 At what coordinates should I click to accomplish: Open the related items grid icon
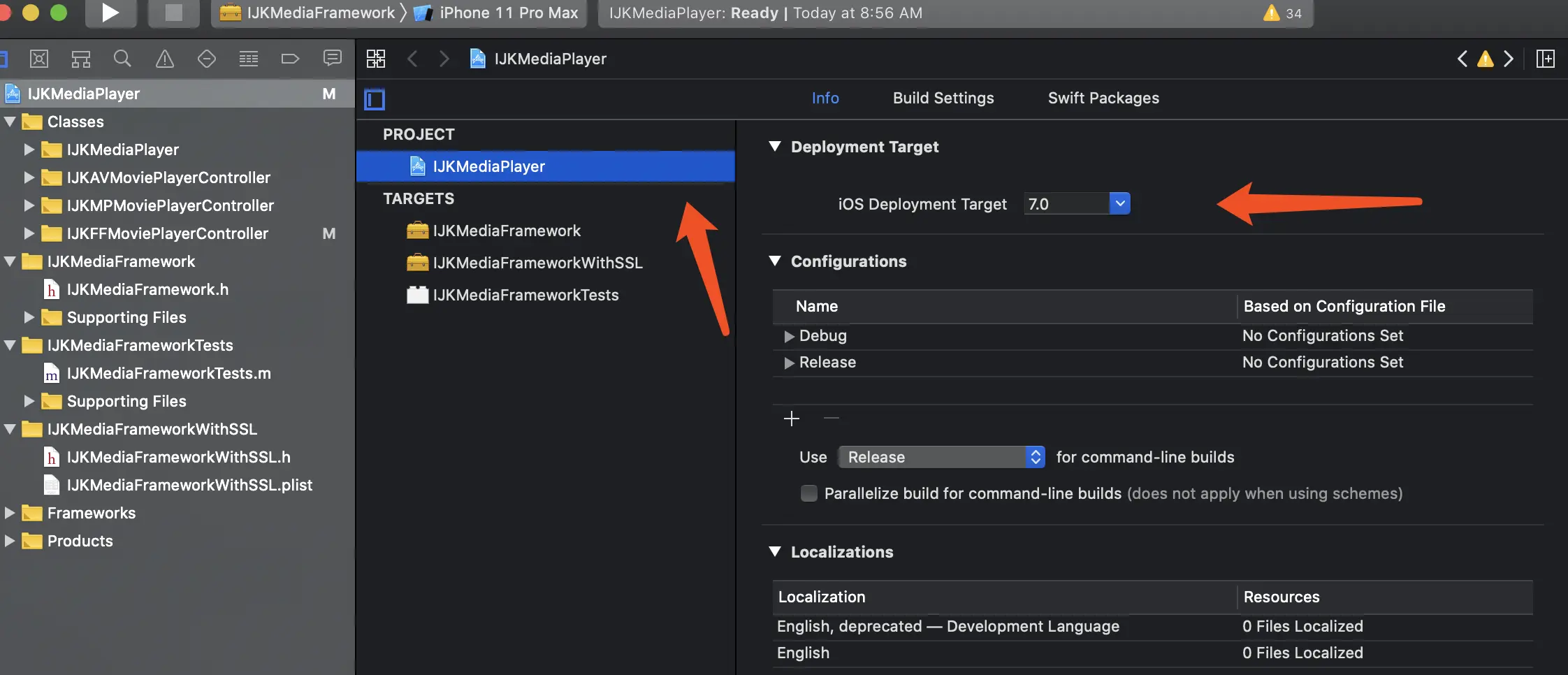[376, 59]
